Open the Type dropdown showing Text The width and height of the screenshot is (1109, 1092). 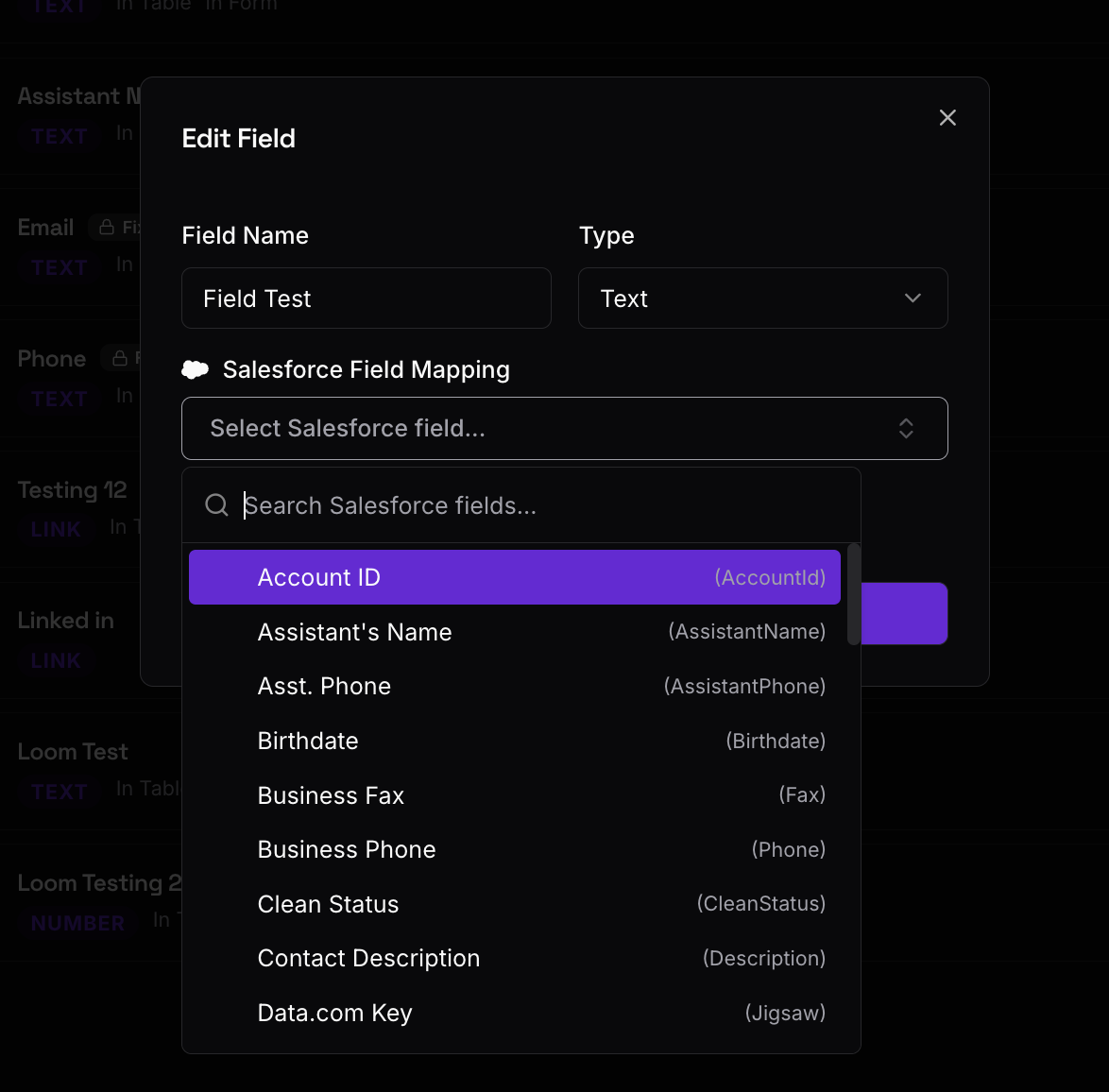[x=762, y=298]
